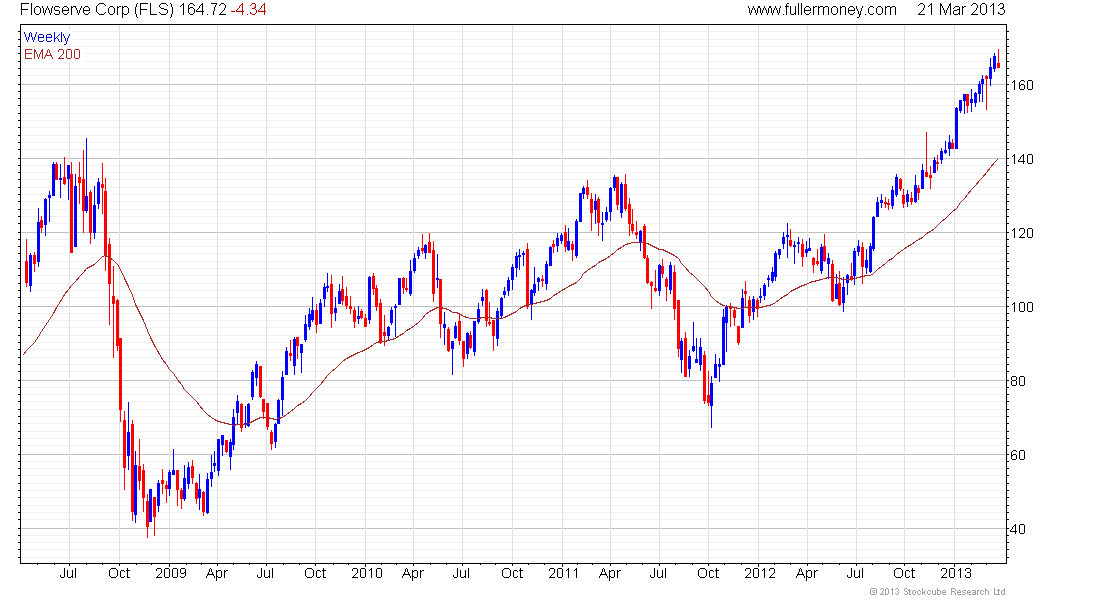Viewport: 1100px width, 600px height.
Task: Click the latest candlestick near 165
Action: 998,60
